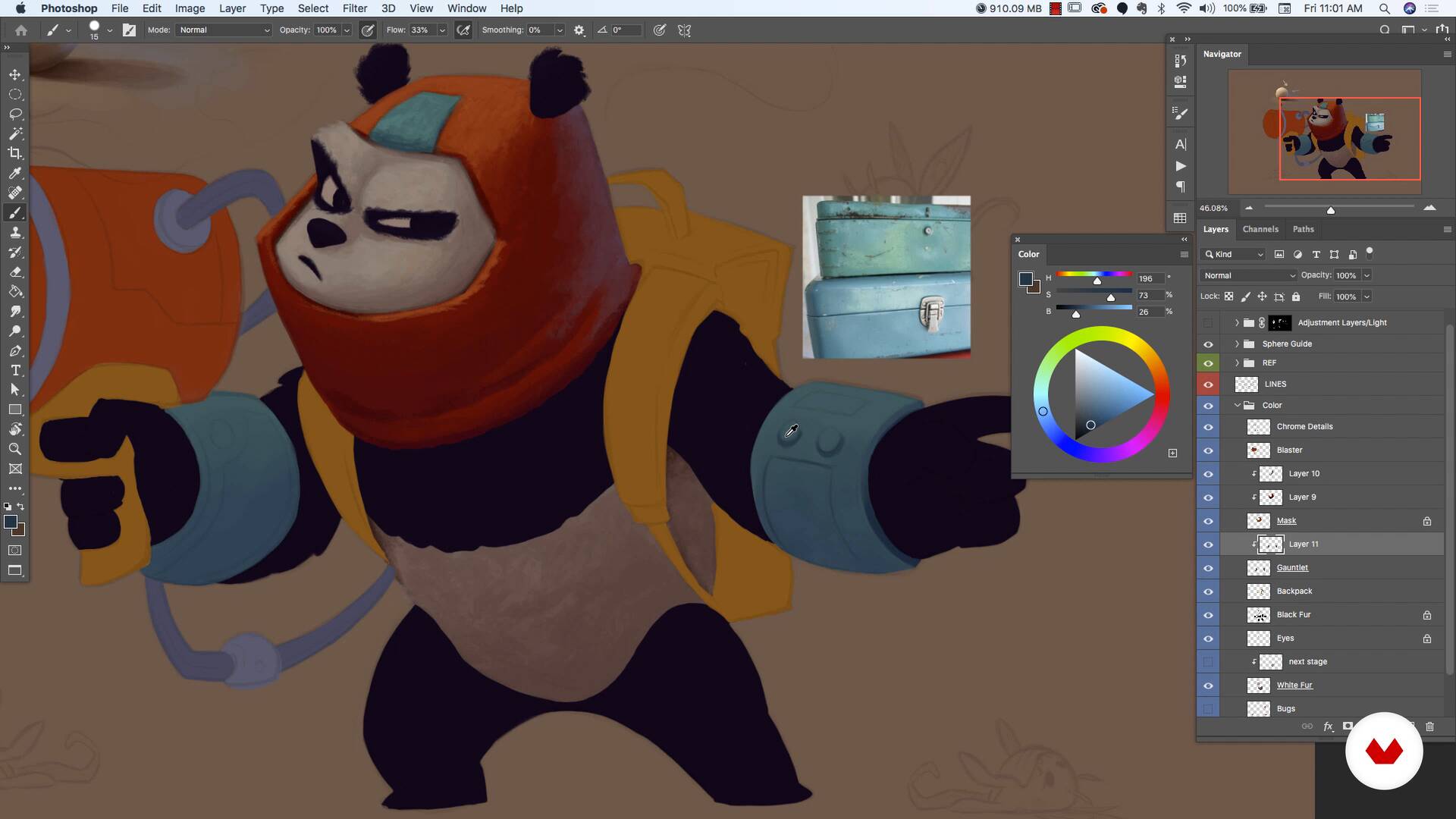Open the Image menu

190,8
